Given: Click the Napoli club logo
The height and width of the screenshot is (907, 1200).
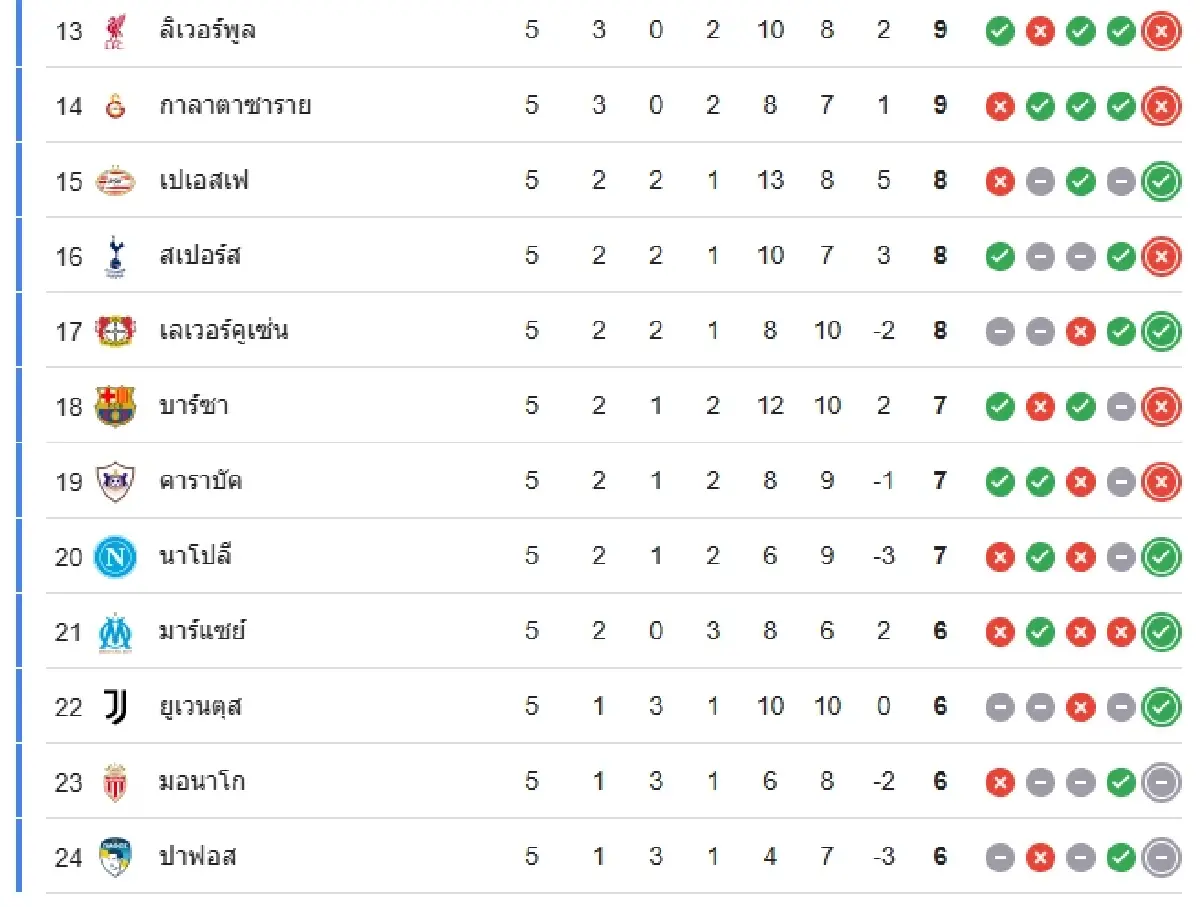Looking at the screenshot, I should 115,556.
